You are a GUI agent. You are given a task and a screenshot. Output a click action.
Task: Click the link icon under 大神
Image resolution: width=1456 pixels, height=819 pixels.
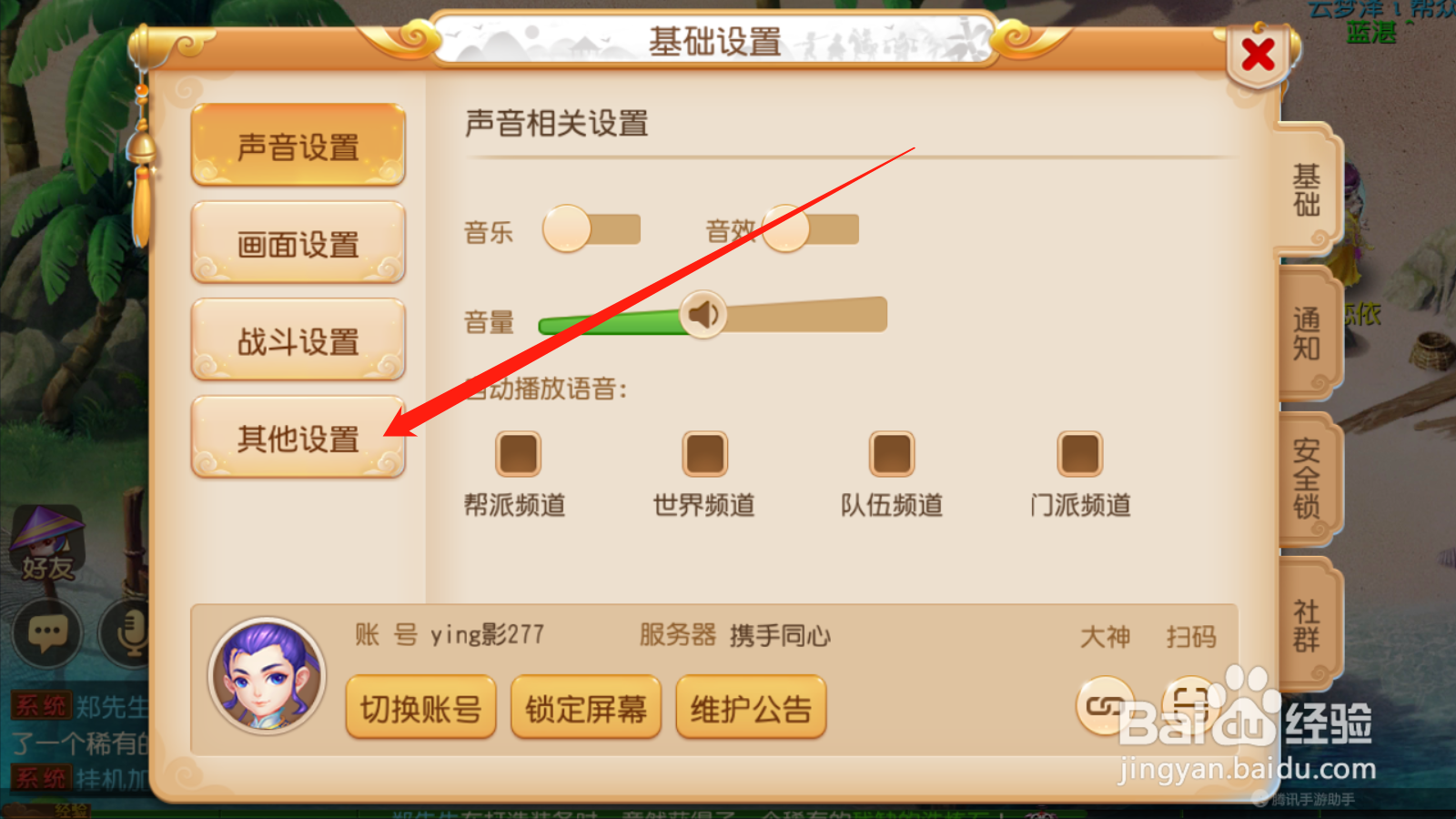1105,705
